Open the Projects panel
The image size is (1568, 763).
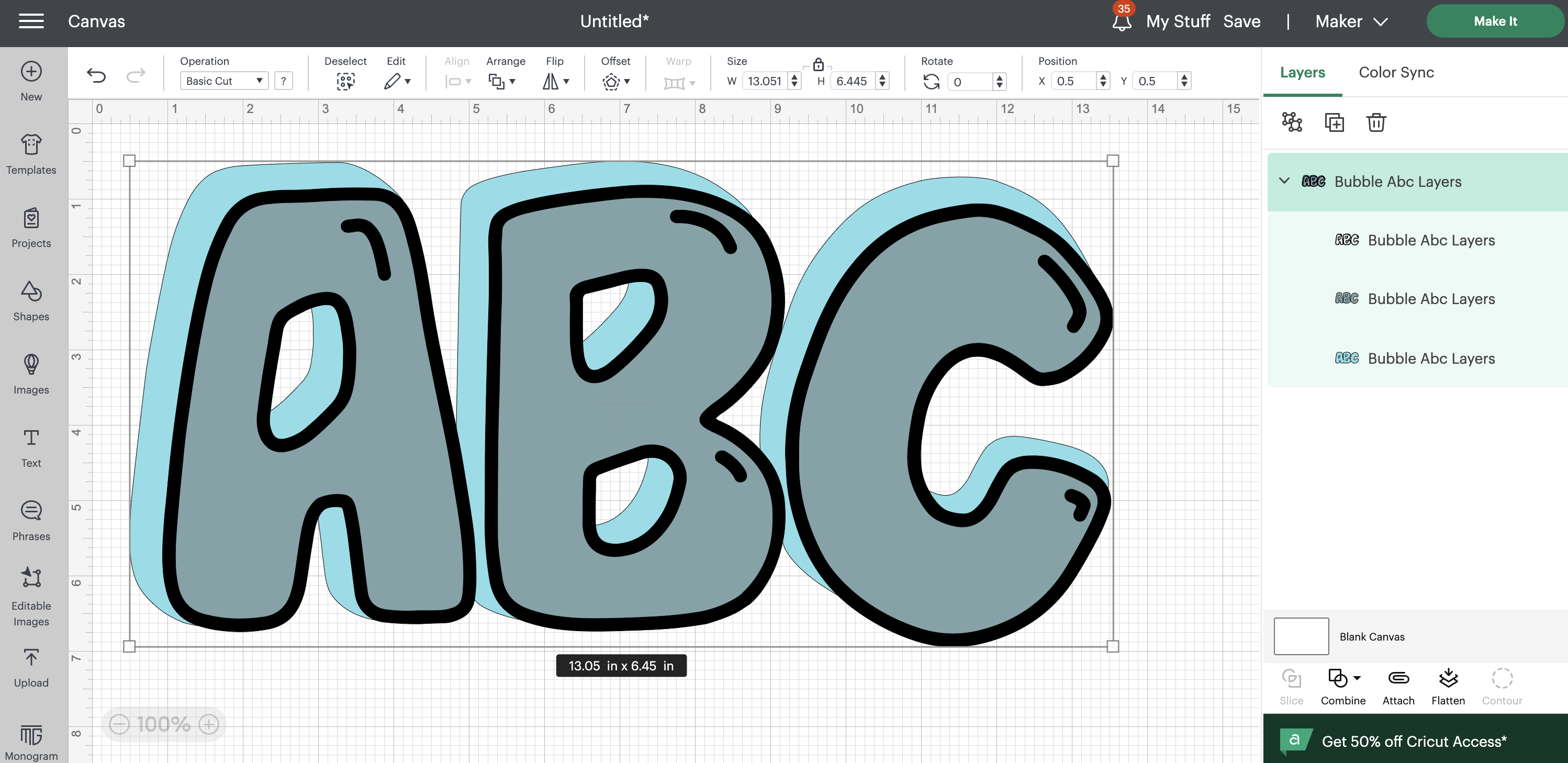[31, 228]
